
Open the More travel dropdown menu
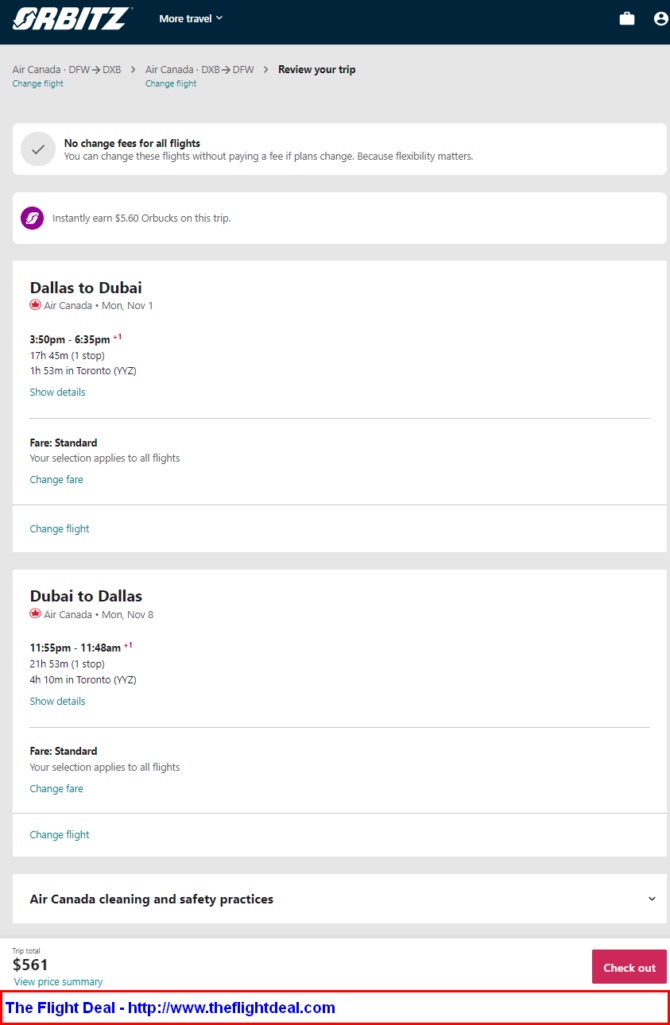tap(191, 19)
